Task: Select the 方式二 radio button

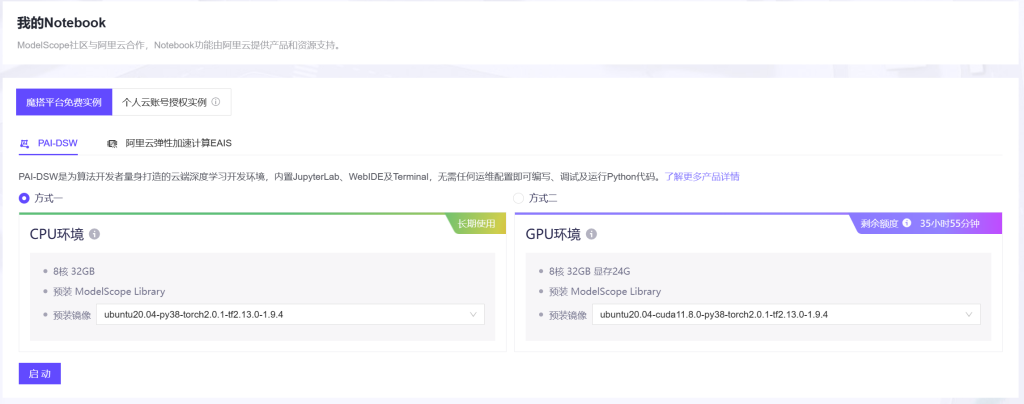Action: [x=519, y=198]
